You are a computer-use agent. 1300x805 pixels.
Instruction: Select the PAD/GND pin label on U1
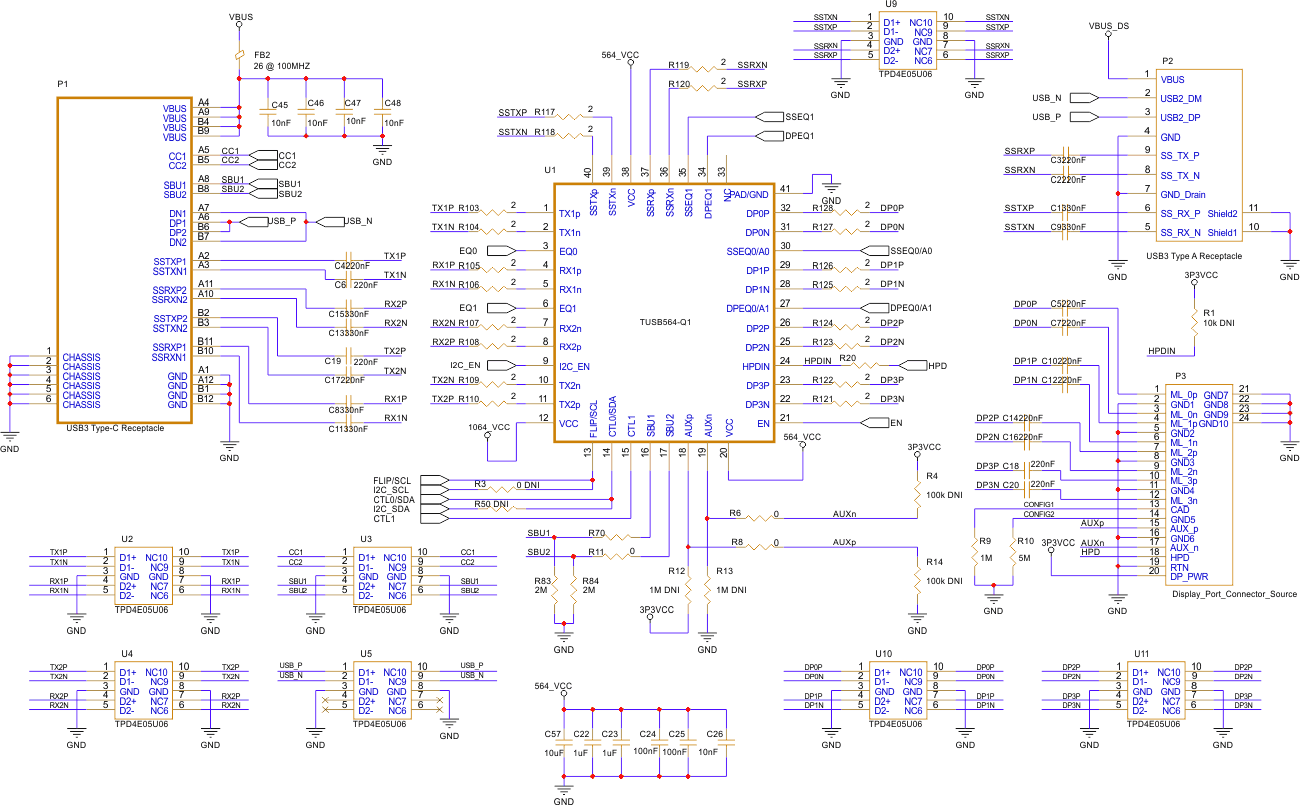748,194
